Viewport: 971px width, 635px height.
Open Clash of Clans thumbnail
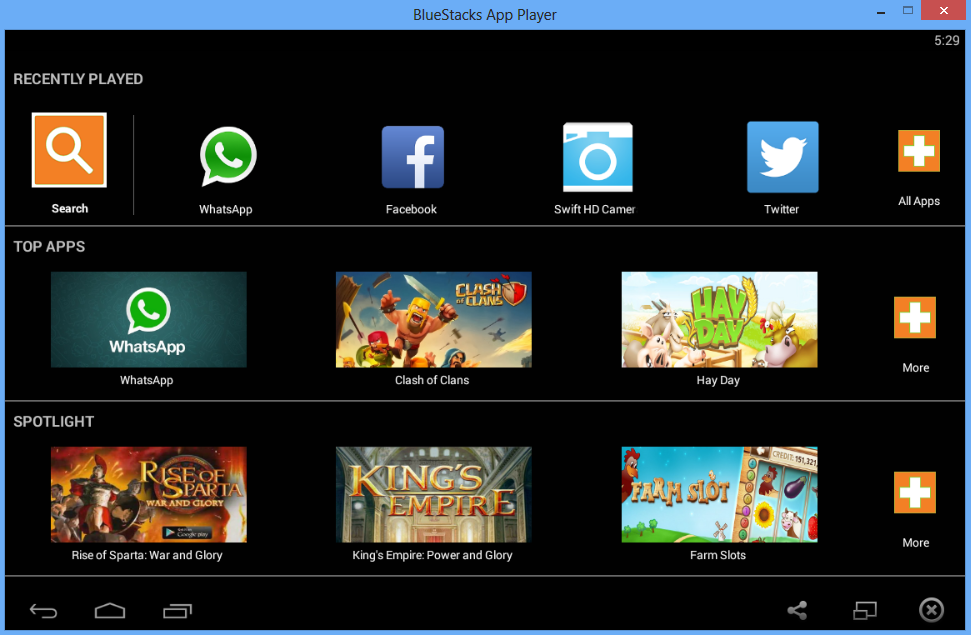pos(433,320)
